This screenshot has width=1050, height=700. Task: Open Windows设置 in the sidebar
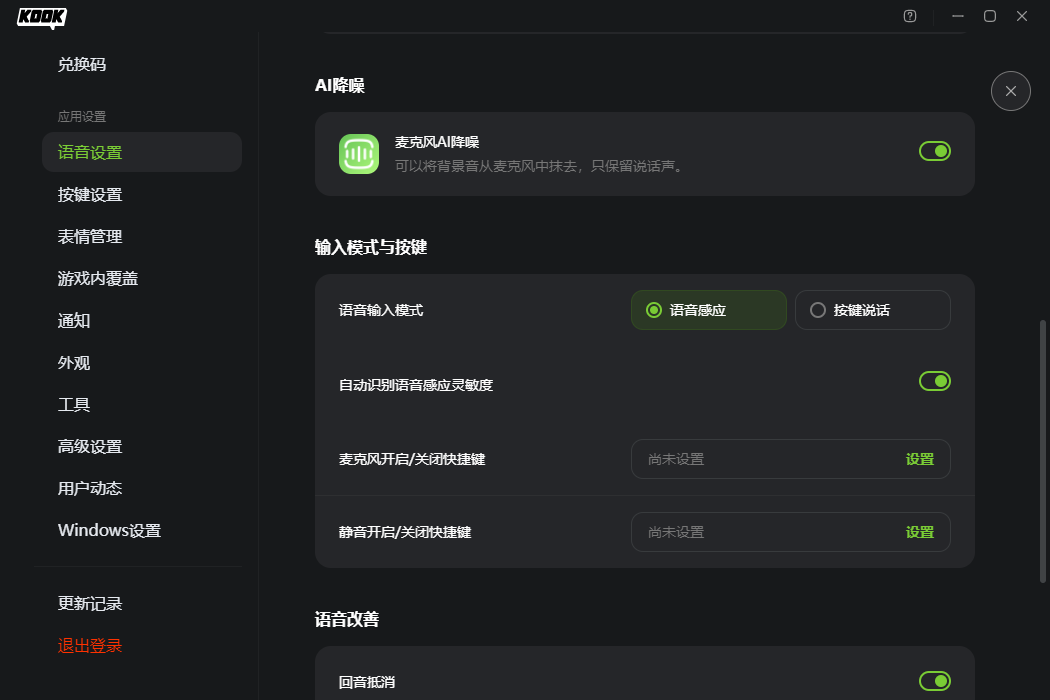coord(108,530)
